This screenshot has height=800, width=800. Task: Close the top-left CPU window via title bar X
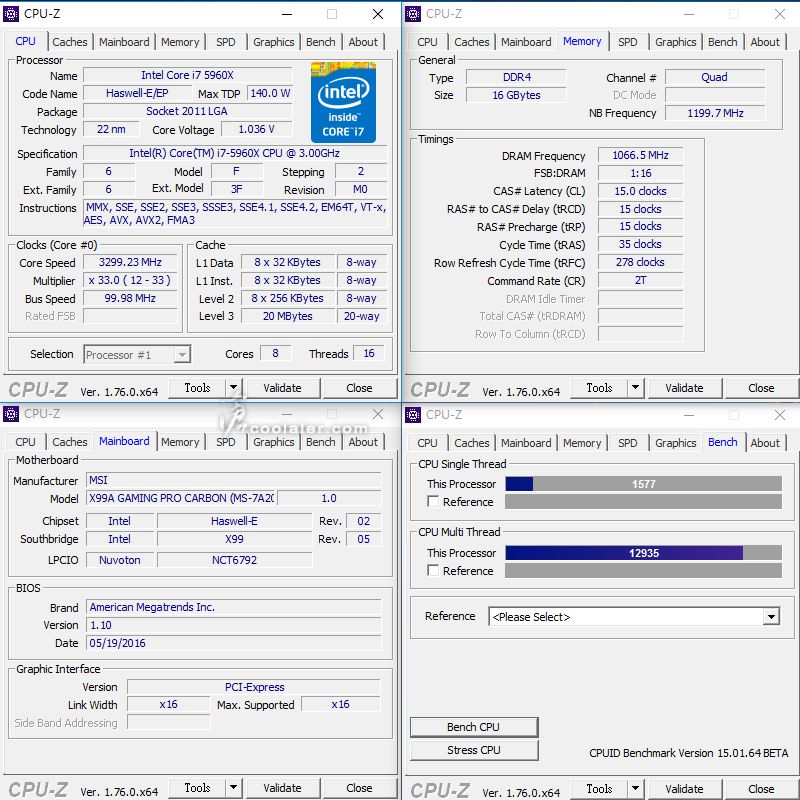coord(378,14)
